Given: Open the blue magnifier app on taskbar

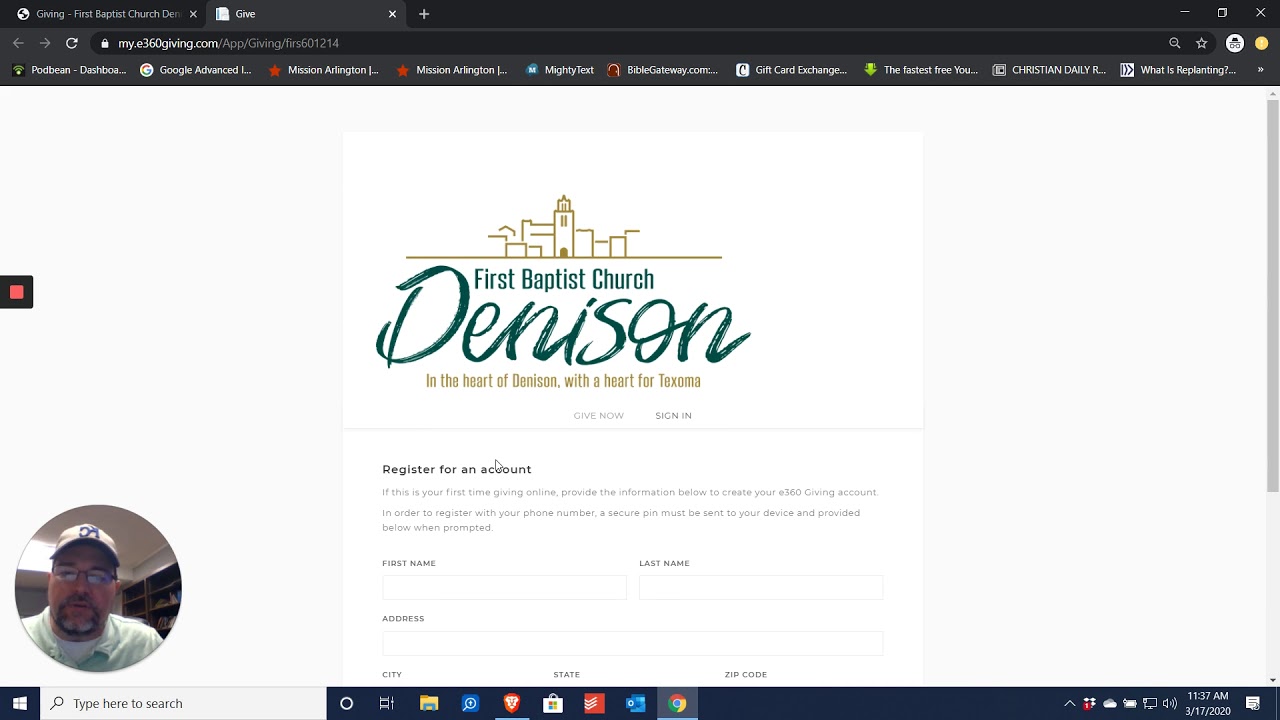Looking at the screenshot, I should [470, 703].
